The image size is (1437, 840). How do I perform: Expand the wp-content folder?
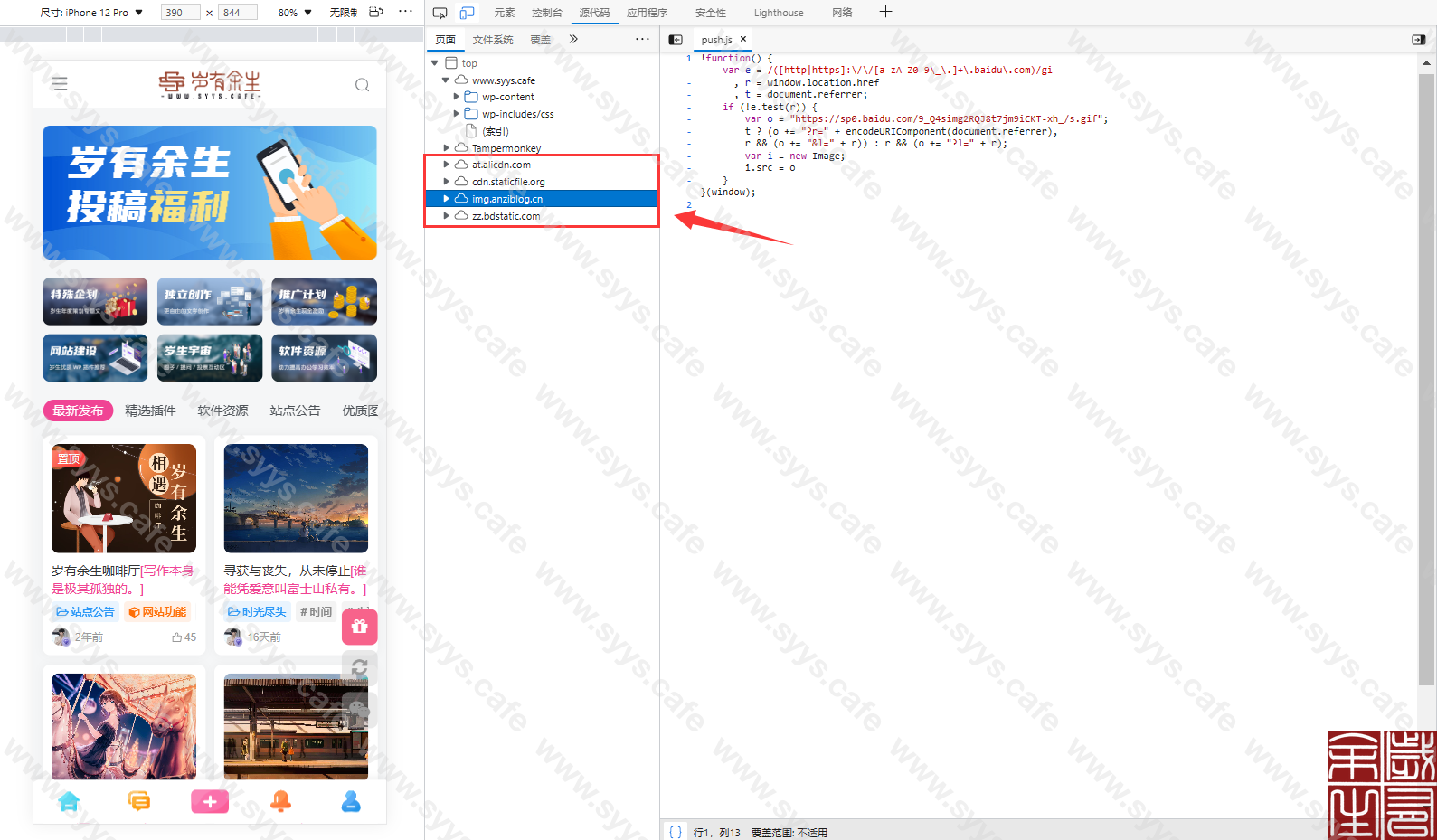coord(456,97)
